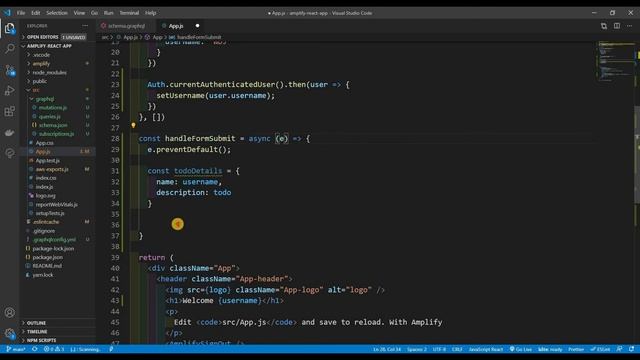
Task: Expand the Open Editors section
Action: pyautogui.click(x=42, y=37)
